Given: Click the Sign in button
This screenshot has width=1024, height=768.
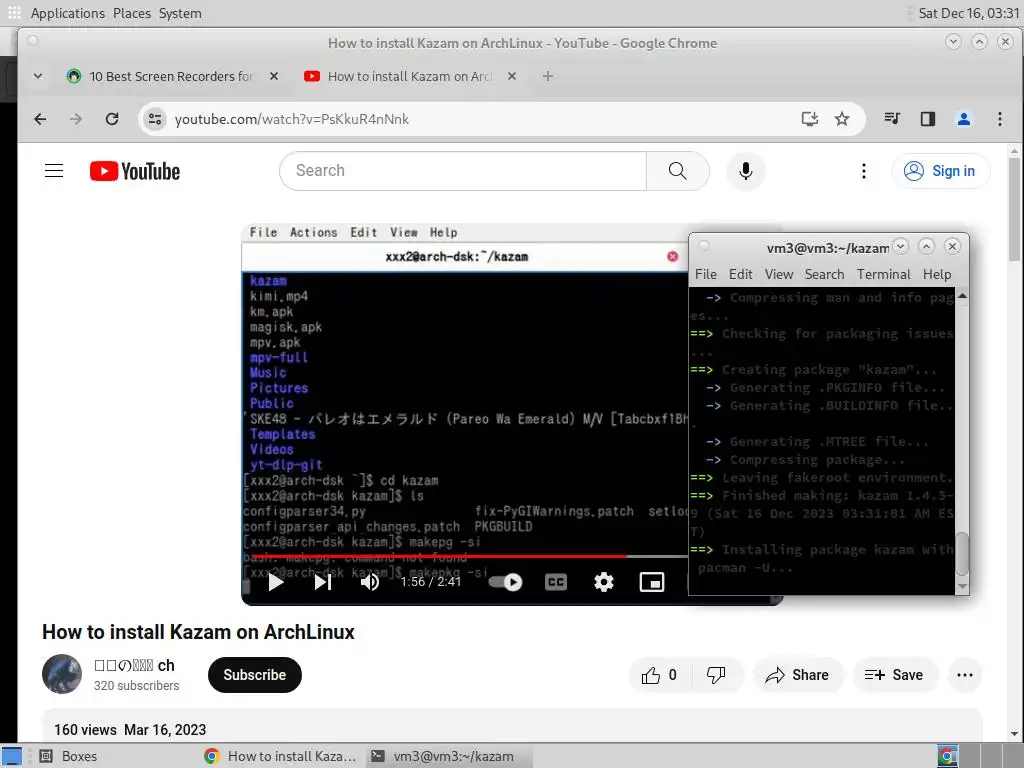Looking at the screenshot, I should [x=941, y=171].
